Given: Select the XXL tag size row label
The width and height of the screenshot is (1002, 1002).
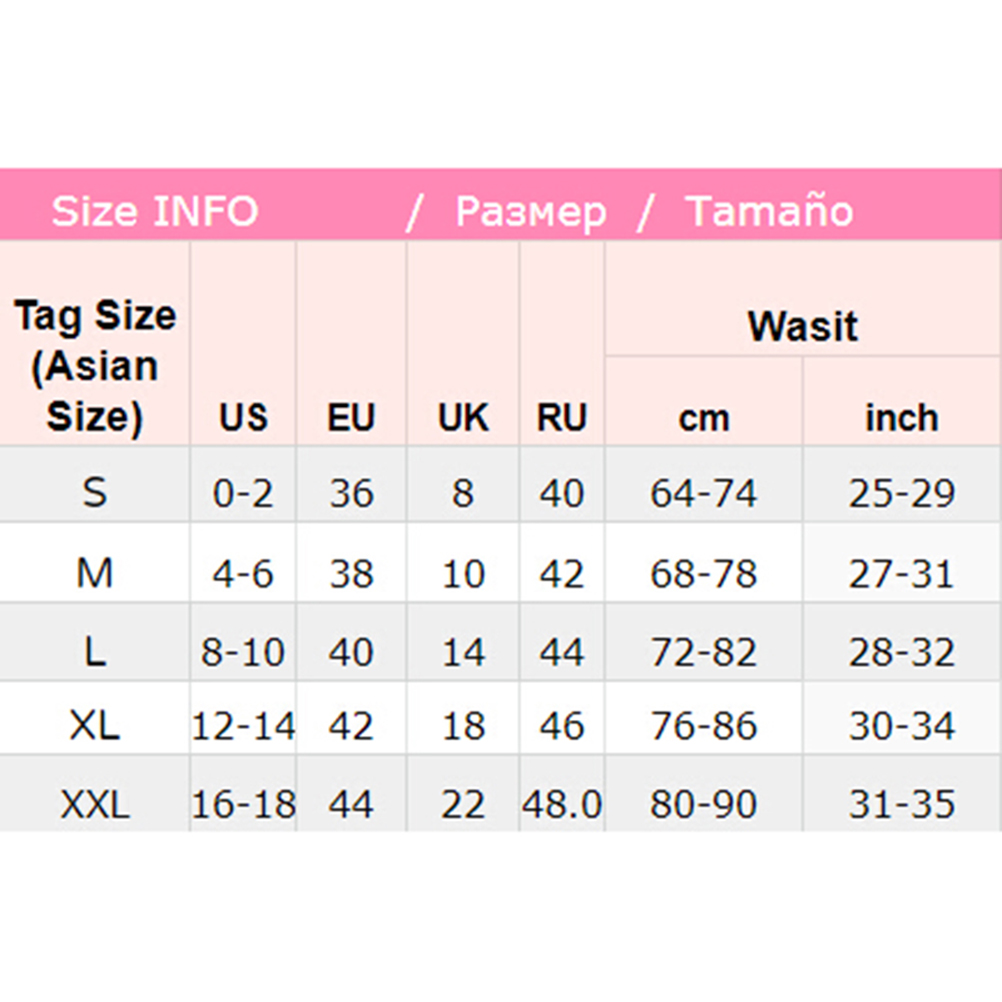Looking at the screenshot, I should click(x=95, y=804).
